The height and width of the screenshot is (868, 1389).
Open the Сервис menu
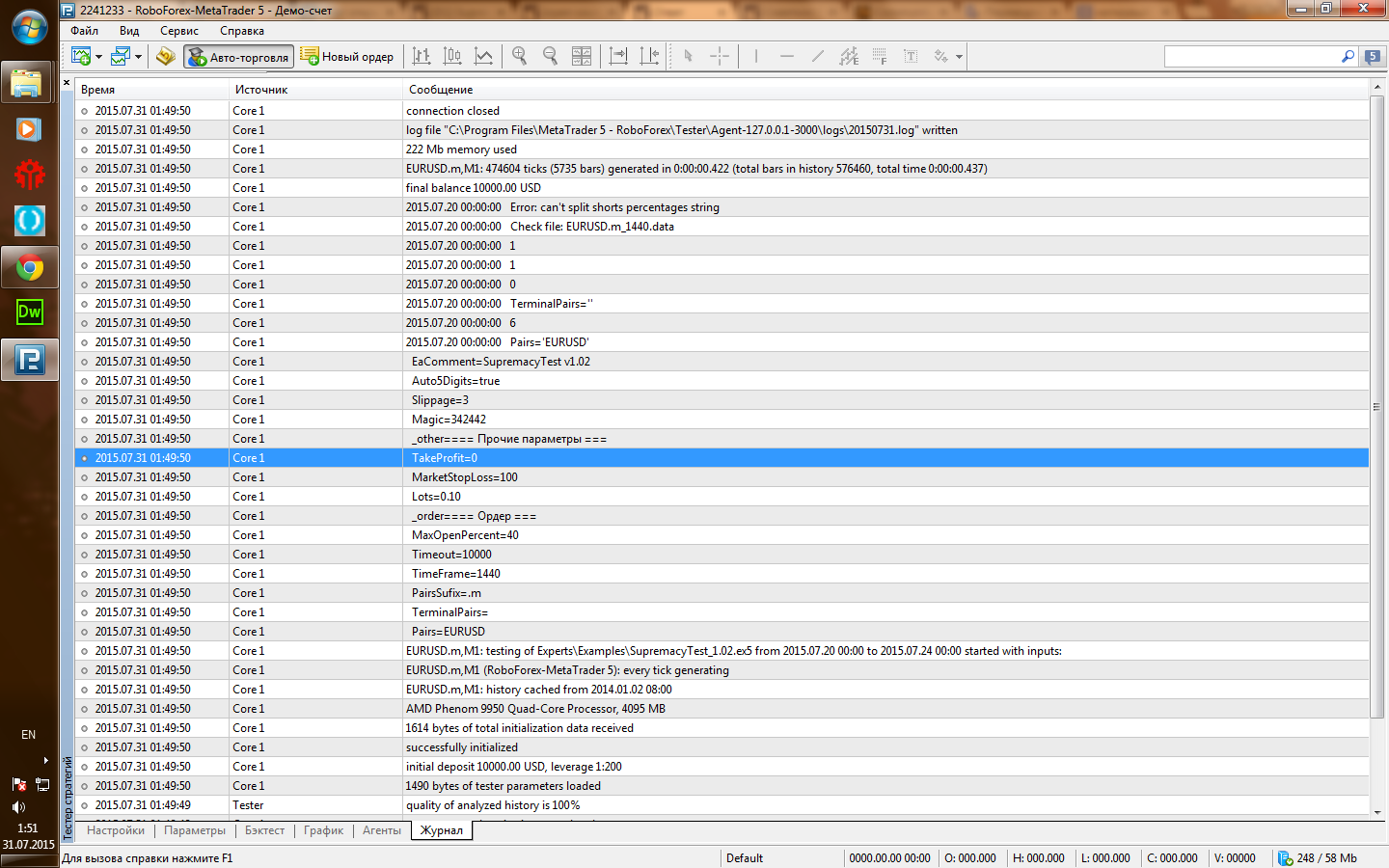(x=179, y=31)
